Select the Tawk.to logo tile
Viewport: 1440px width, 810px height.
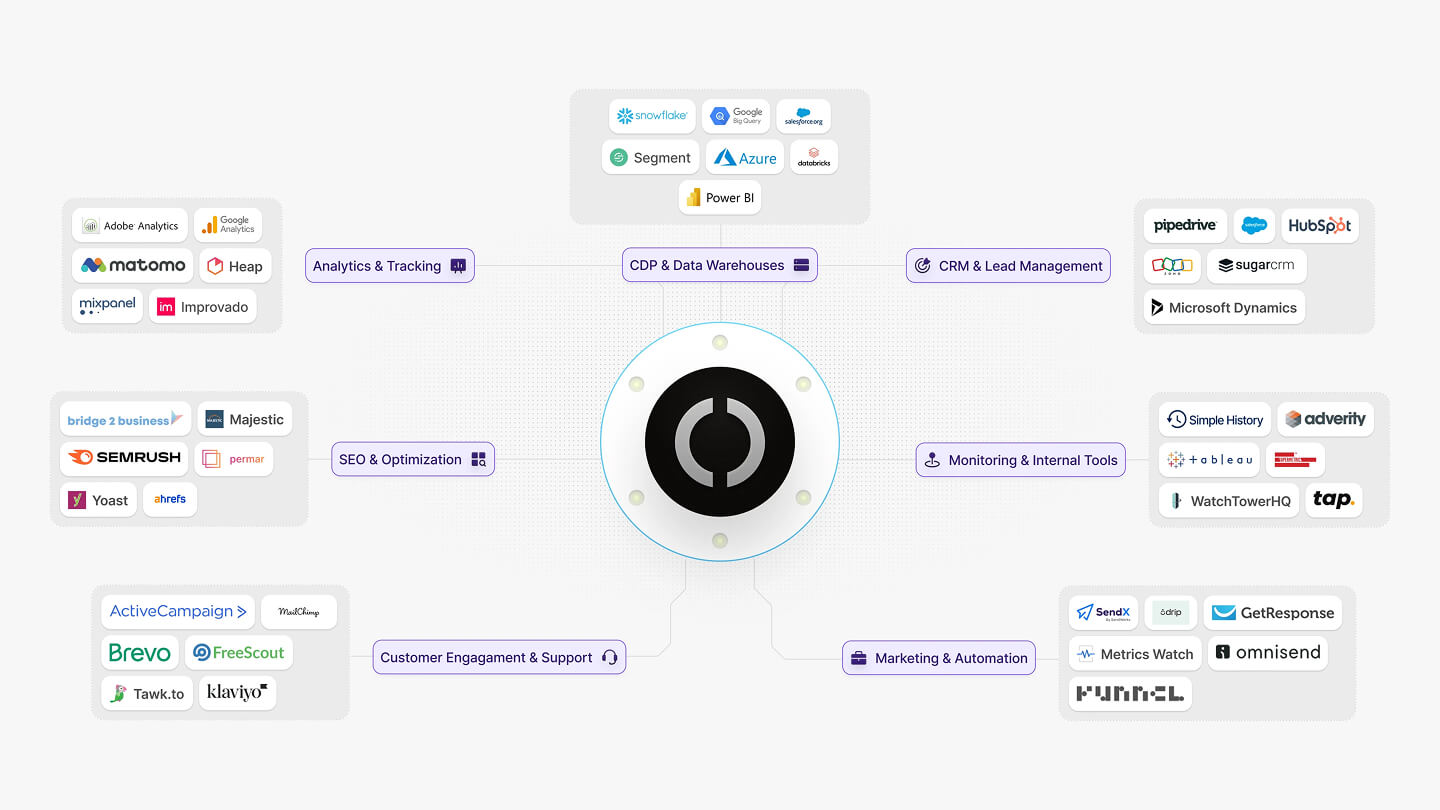click(x=147, y=693)
